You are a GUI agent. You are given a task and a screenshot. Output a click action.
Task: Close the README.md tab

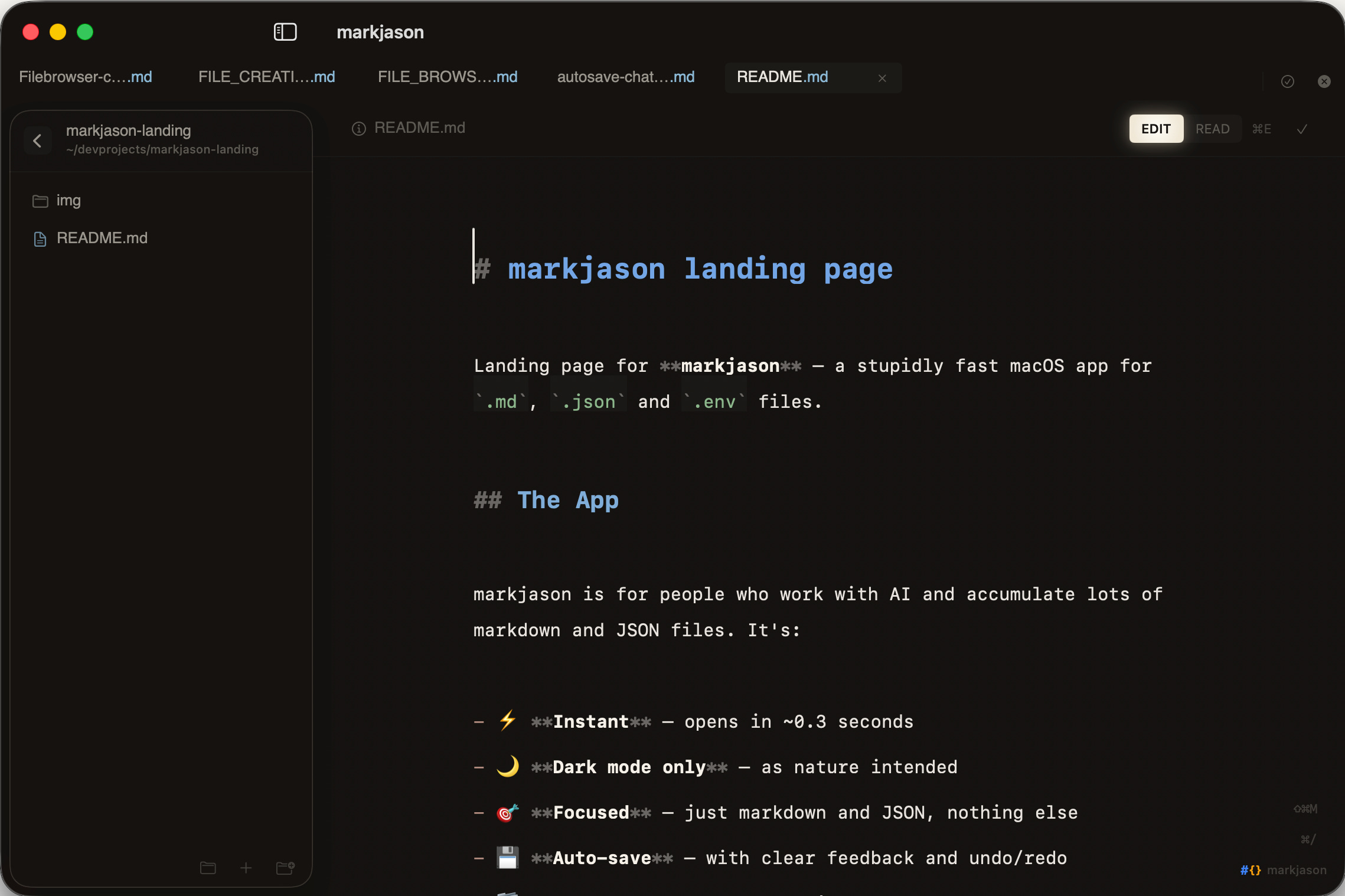click(x=882, y=78)
